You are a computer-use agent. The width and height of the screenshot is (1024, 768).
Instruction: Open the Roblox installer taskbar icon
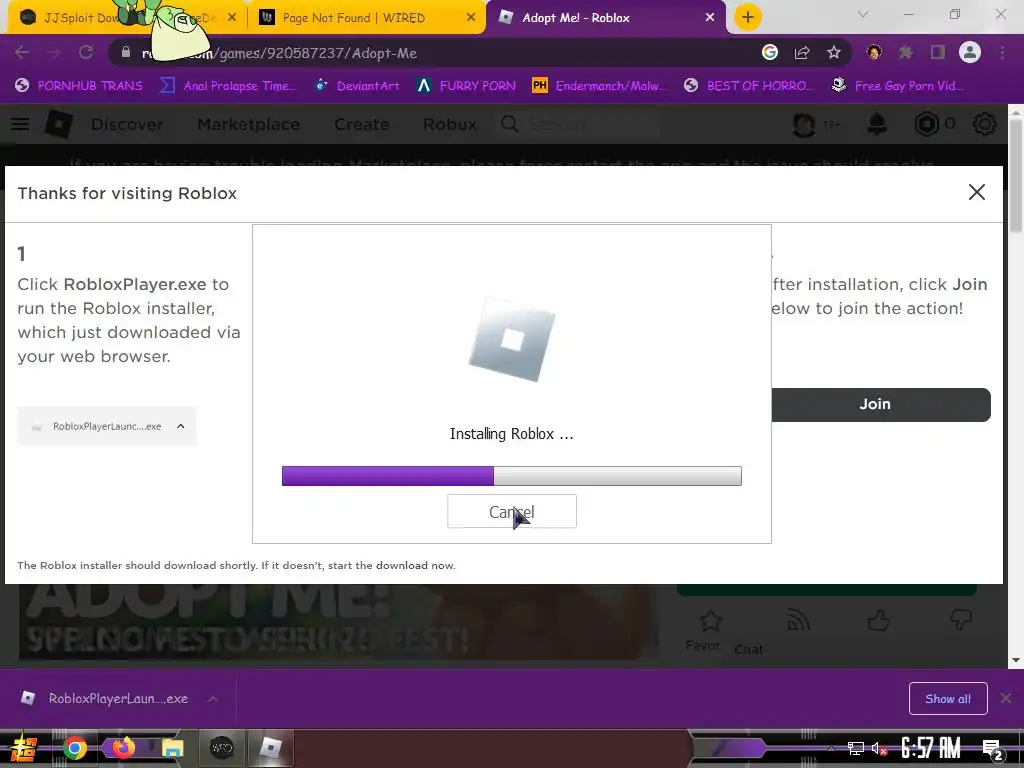pos(270,748)
